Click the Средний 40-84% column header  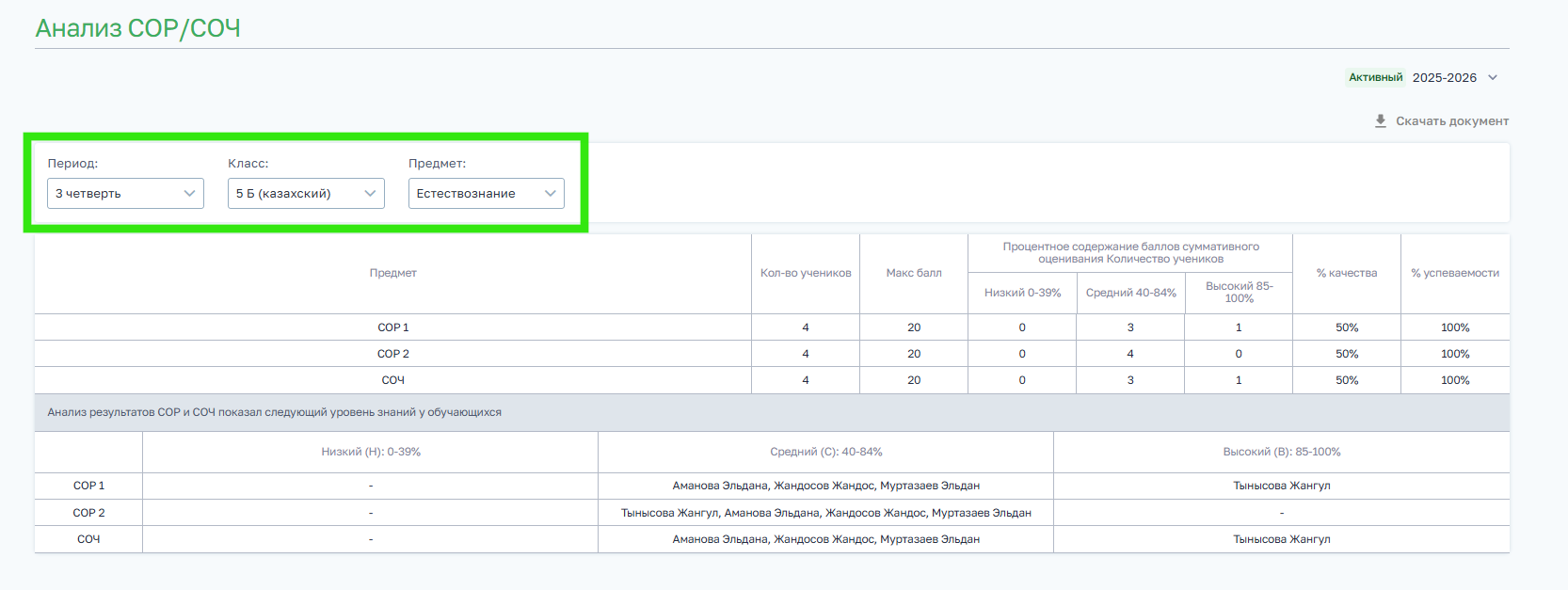(x=1130, y=293)
